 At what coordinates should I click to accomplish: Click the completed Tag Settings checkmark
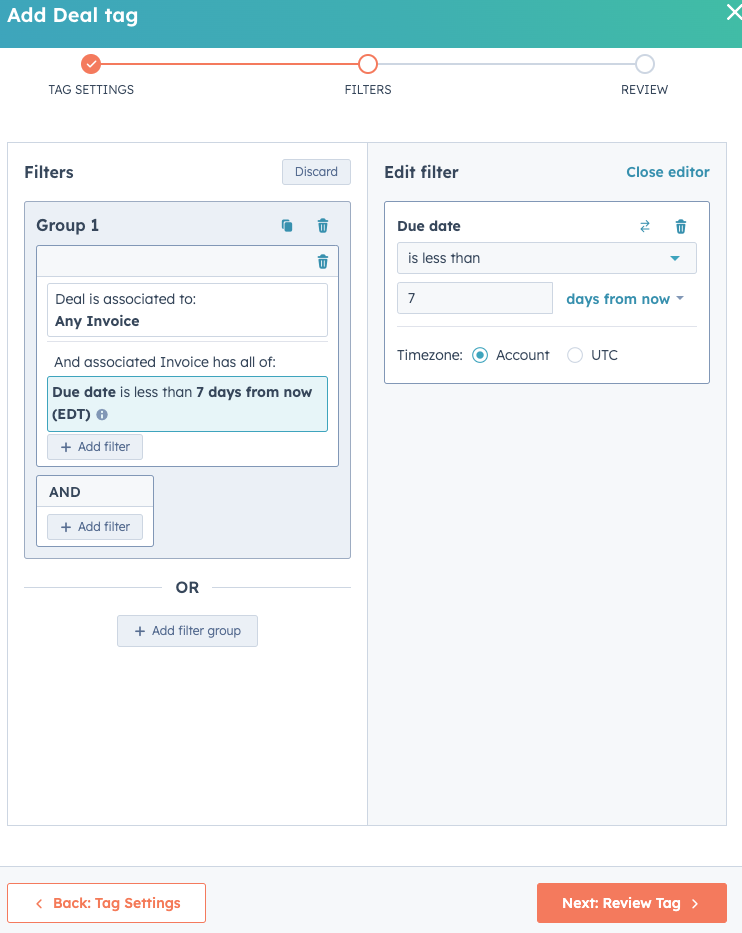[x=91, y=63]
